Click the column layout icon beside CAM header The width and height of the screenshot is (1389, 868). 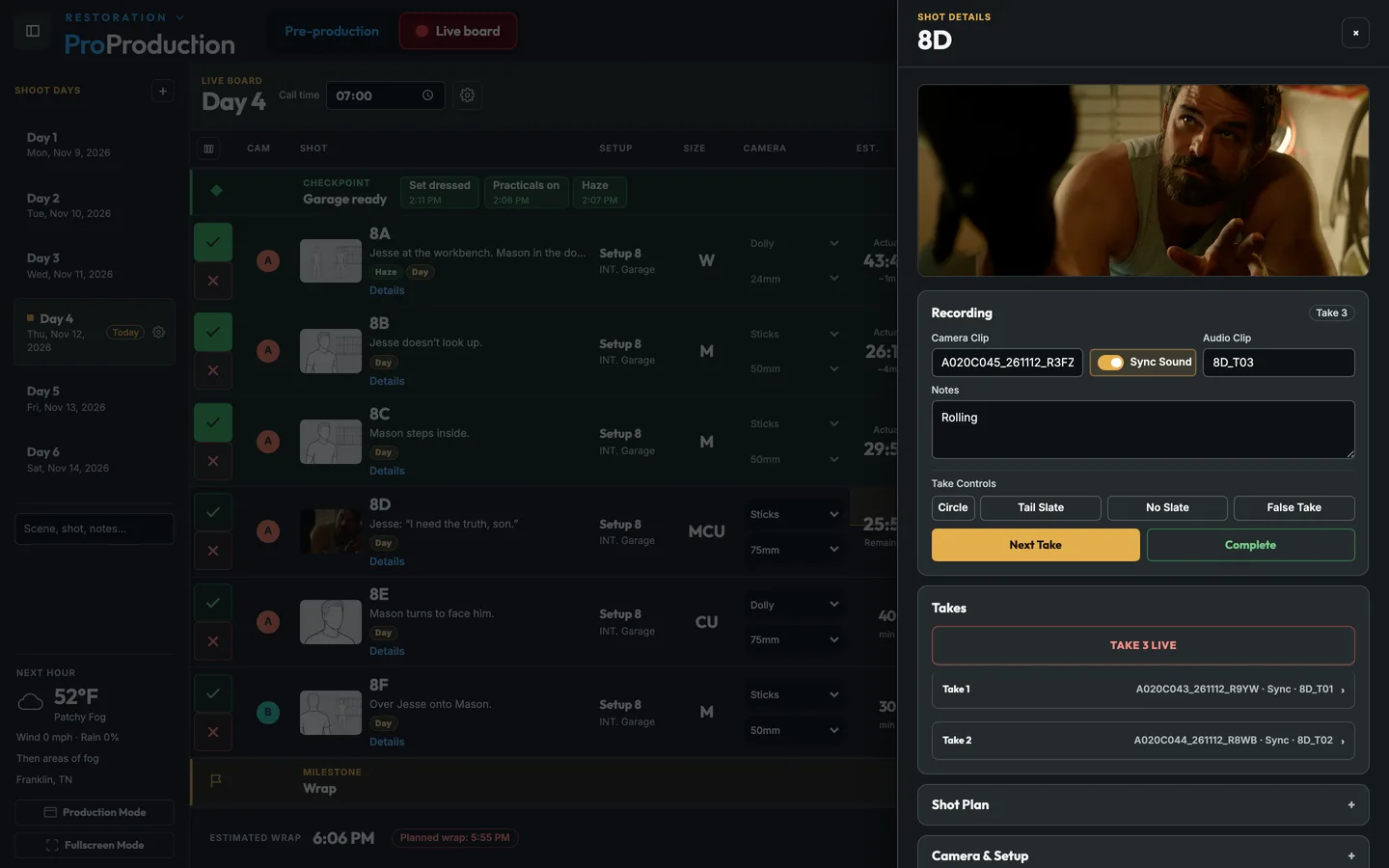point(208,149)
